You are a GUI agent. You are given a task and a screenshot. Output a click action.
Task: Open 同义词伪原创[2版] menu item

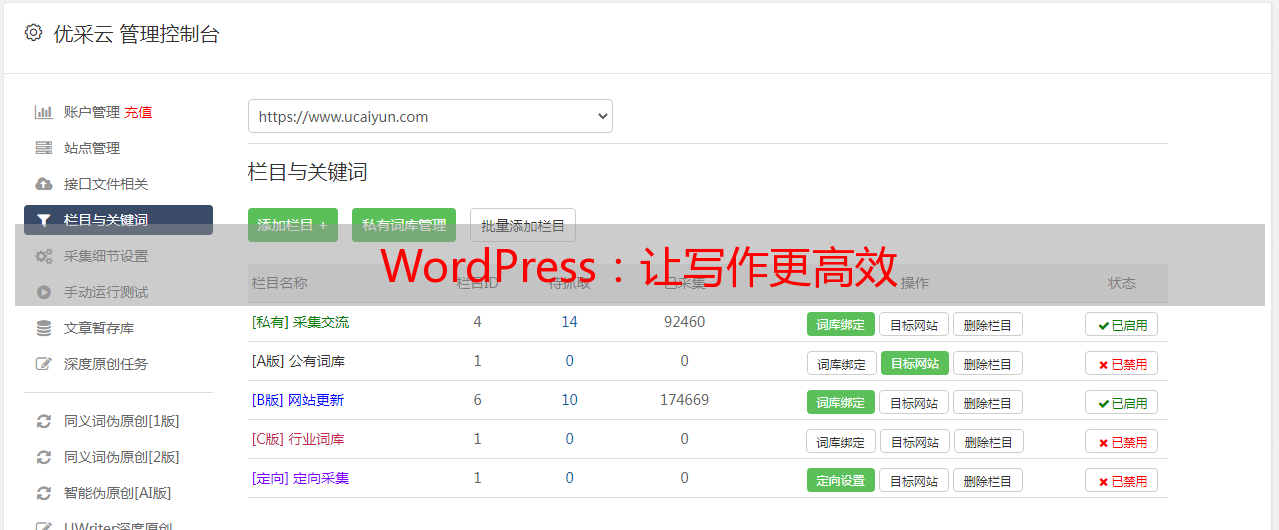[122, 457]
